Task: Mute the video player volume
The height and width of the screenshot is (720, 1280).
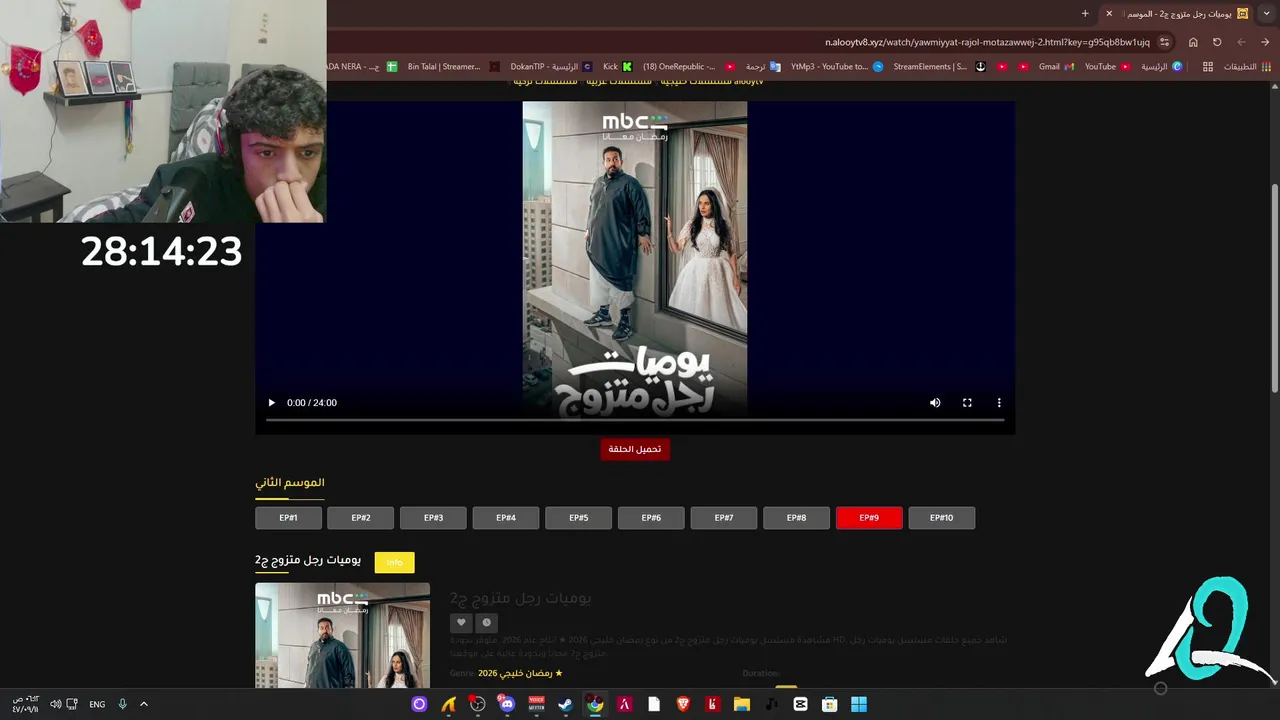Action: [x=935, y=403]
